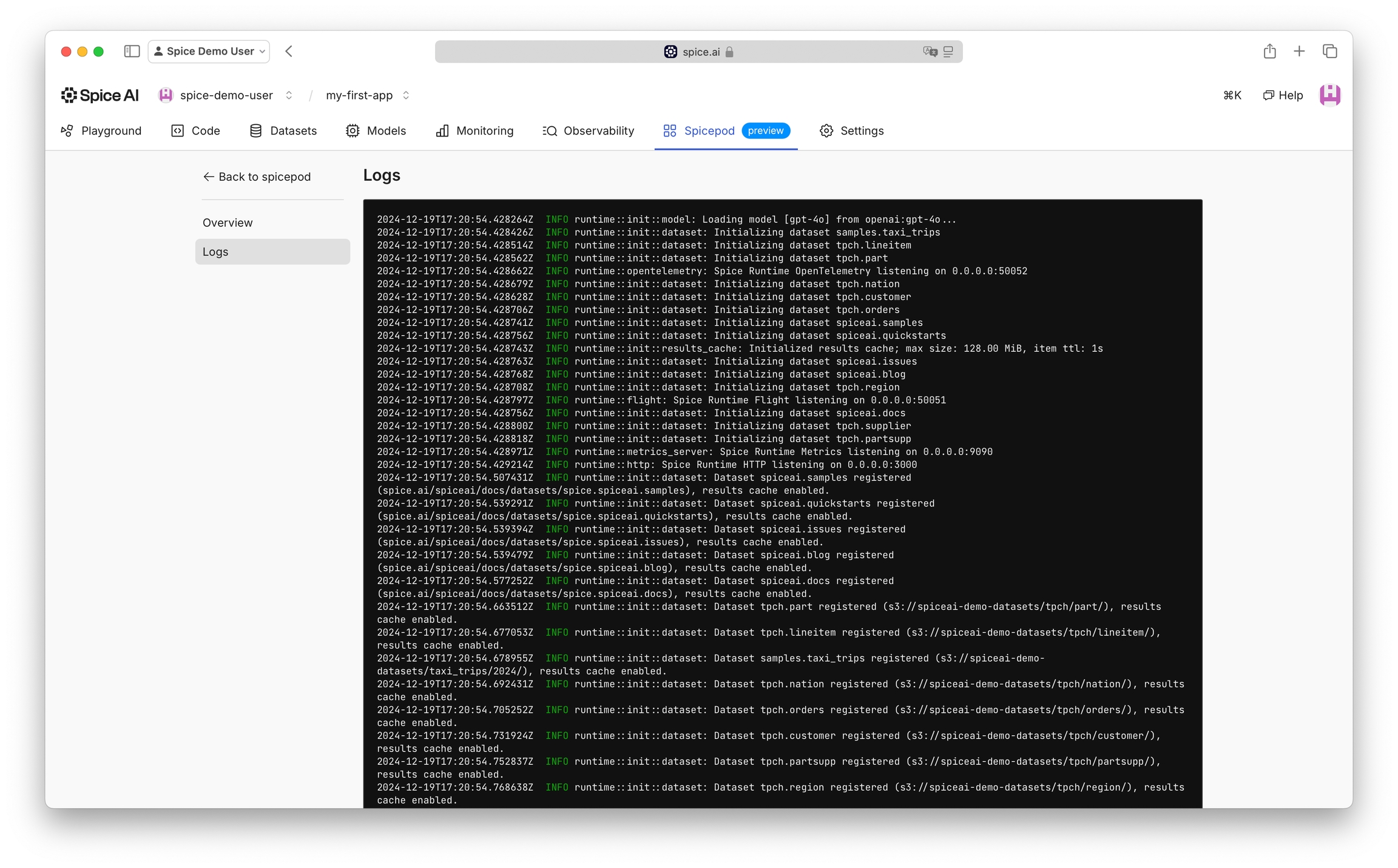Open the Settings tab
This screenshot has height=868, width=1398.
tap(851, 131)
